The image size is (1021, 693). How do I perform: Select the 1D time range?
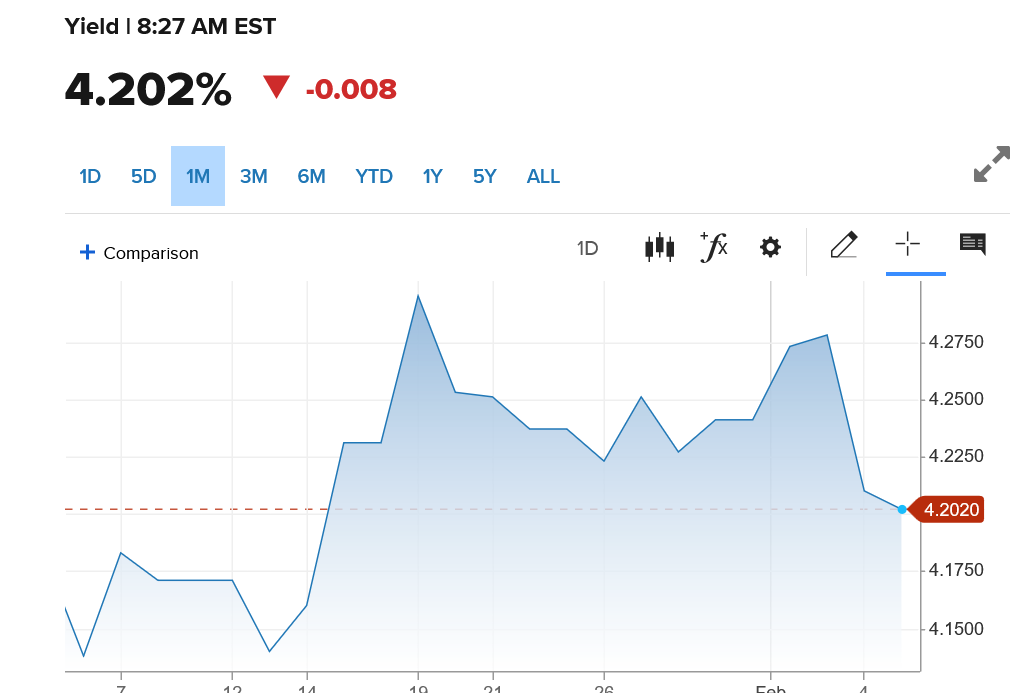[x=90, y=177]
